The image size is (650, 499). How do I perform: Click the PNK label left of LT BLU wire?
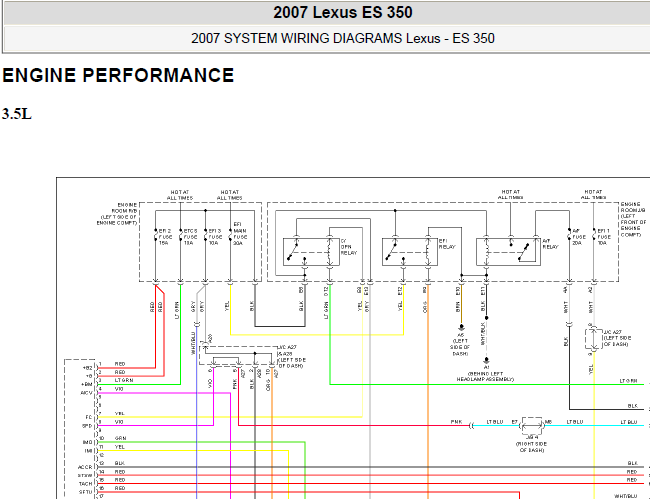(456, 421)
